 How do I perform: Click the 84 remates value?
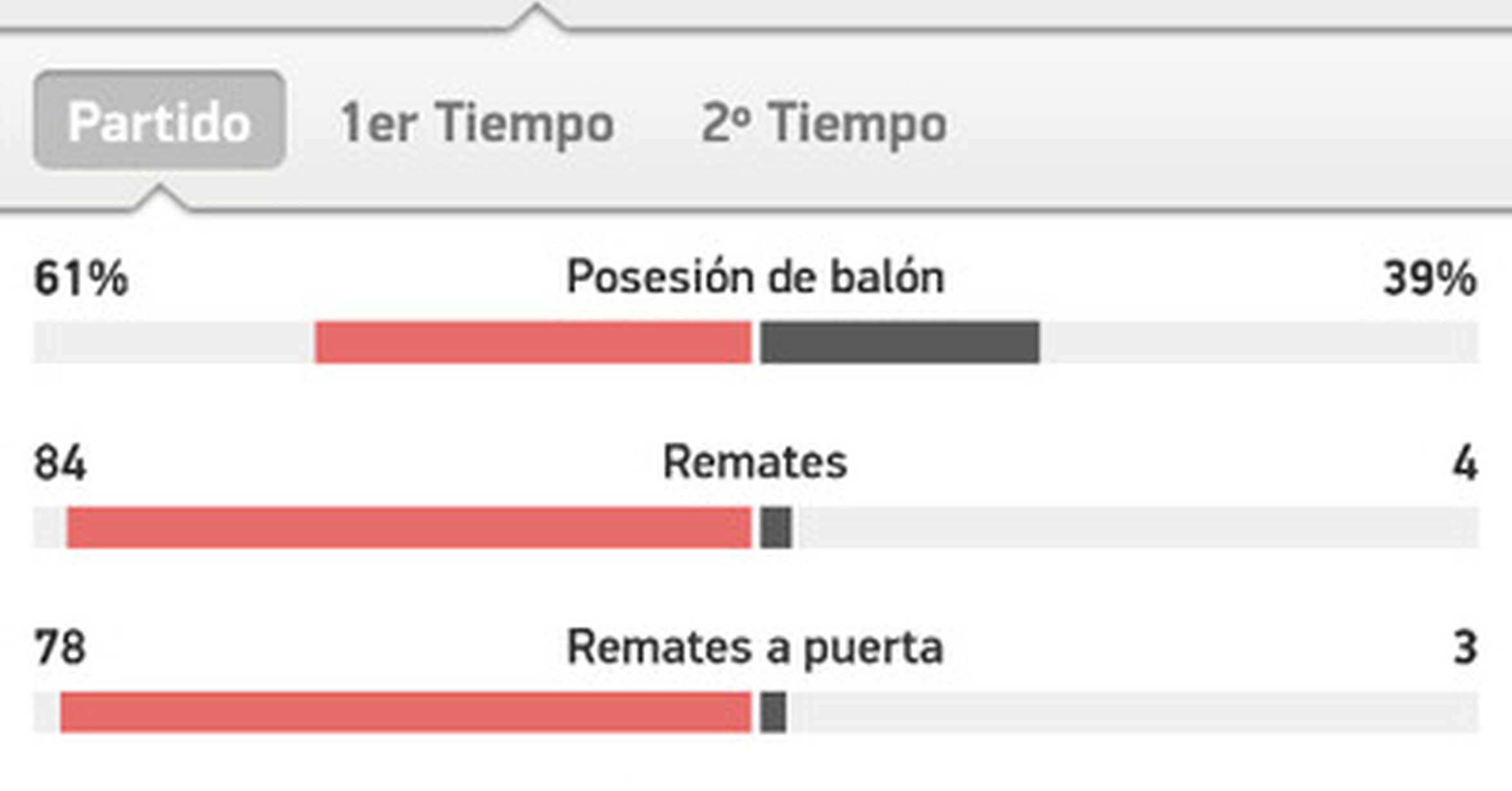[x=60, y=463]
